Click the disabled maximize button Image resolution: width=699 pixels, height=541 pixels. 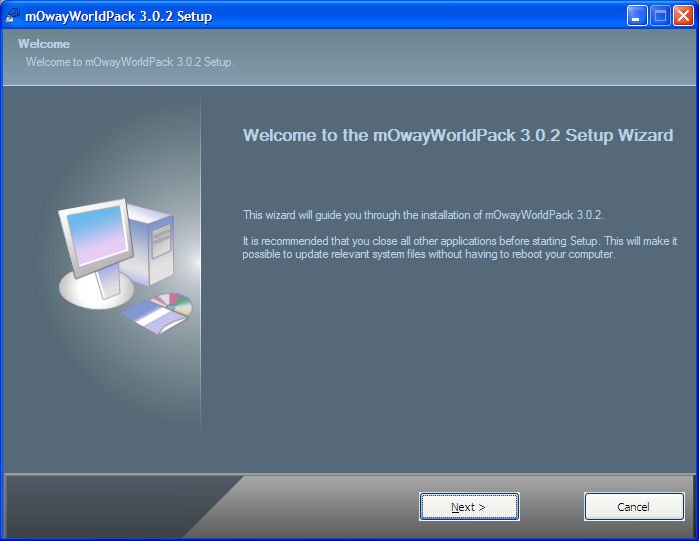[660, 16]
